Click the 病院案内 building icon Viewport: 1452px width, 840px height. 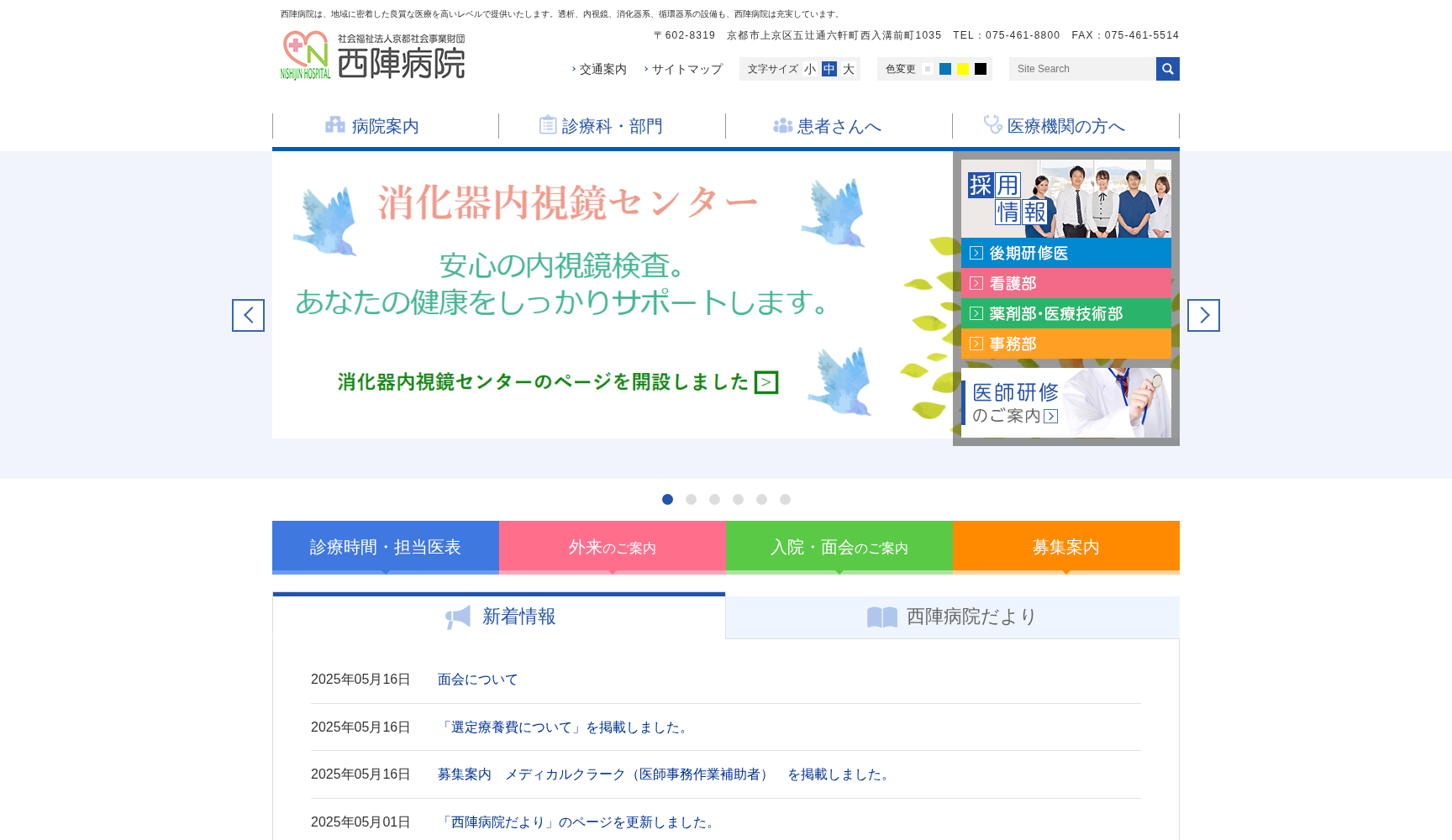pyautogui.click(x=335, y=125)
